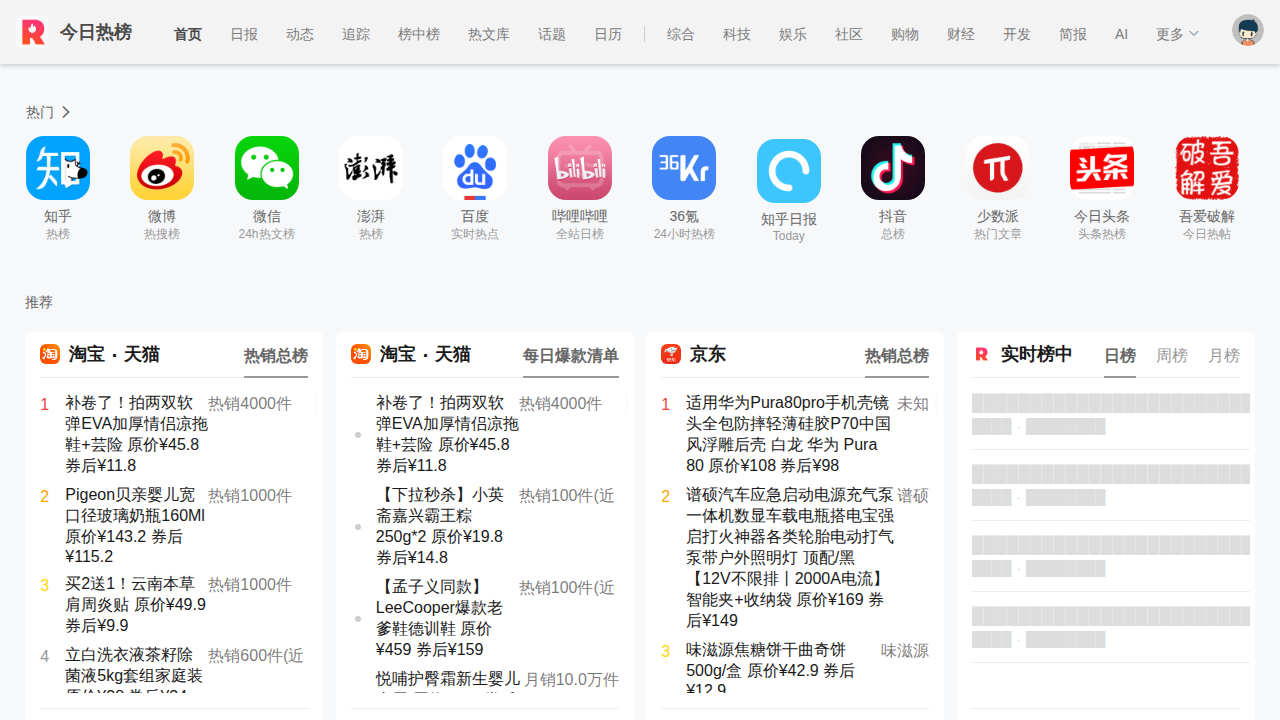The height and width of the screenshot is (720, 1280).
Task: Open the 追踪 nav item
Action: point(356,34)
